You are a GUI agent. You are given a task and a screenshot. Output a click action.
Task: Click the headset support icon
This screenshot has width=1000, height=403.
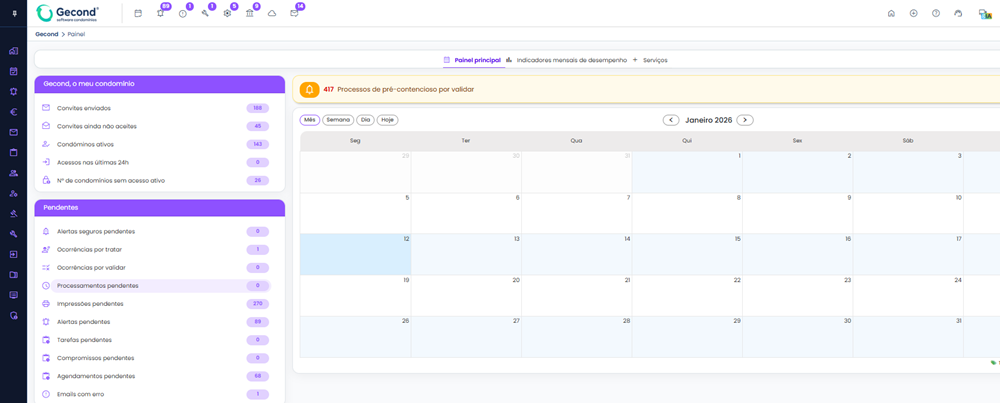click(958, 13)
